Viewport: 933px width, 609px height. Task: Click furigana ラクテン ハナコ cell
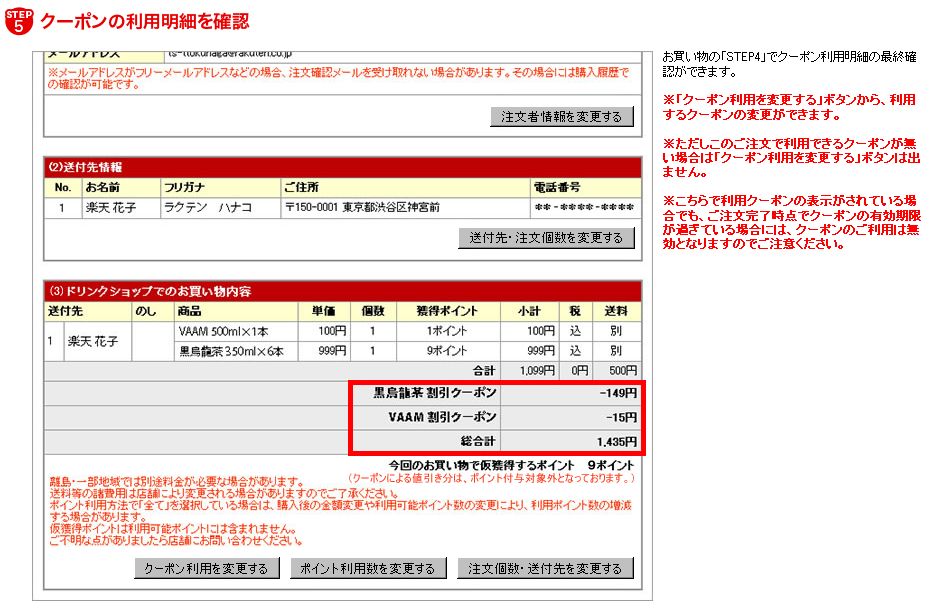[x=208, y=208]
